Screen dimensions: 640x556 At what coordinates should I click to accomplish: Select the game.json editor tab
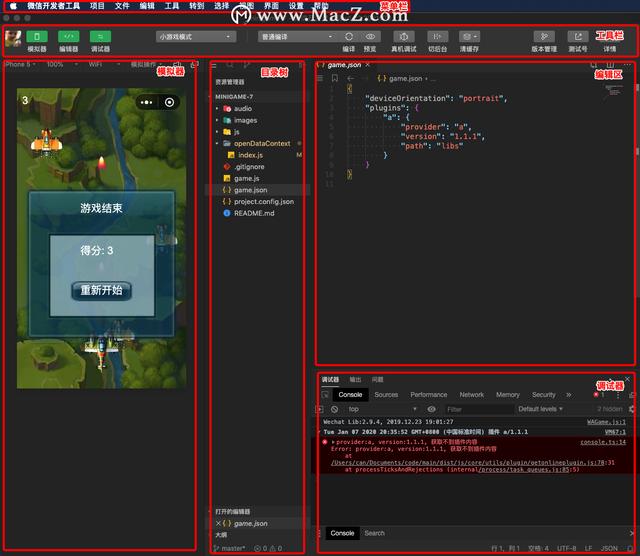[x=344, y=65]
